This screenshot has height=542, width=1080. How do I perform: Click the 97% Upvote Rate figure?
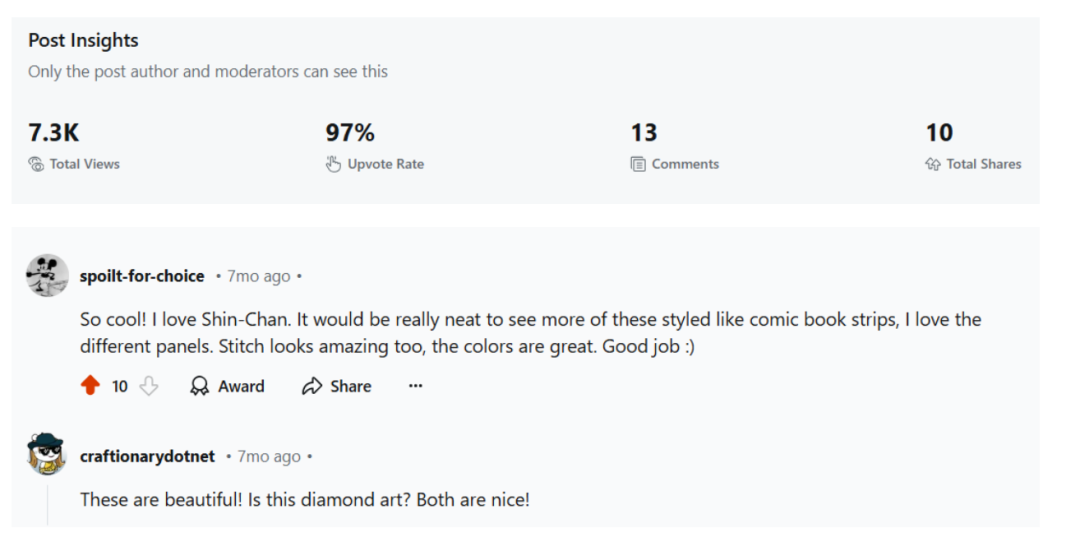click(350, 132)
